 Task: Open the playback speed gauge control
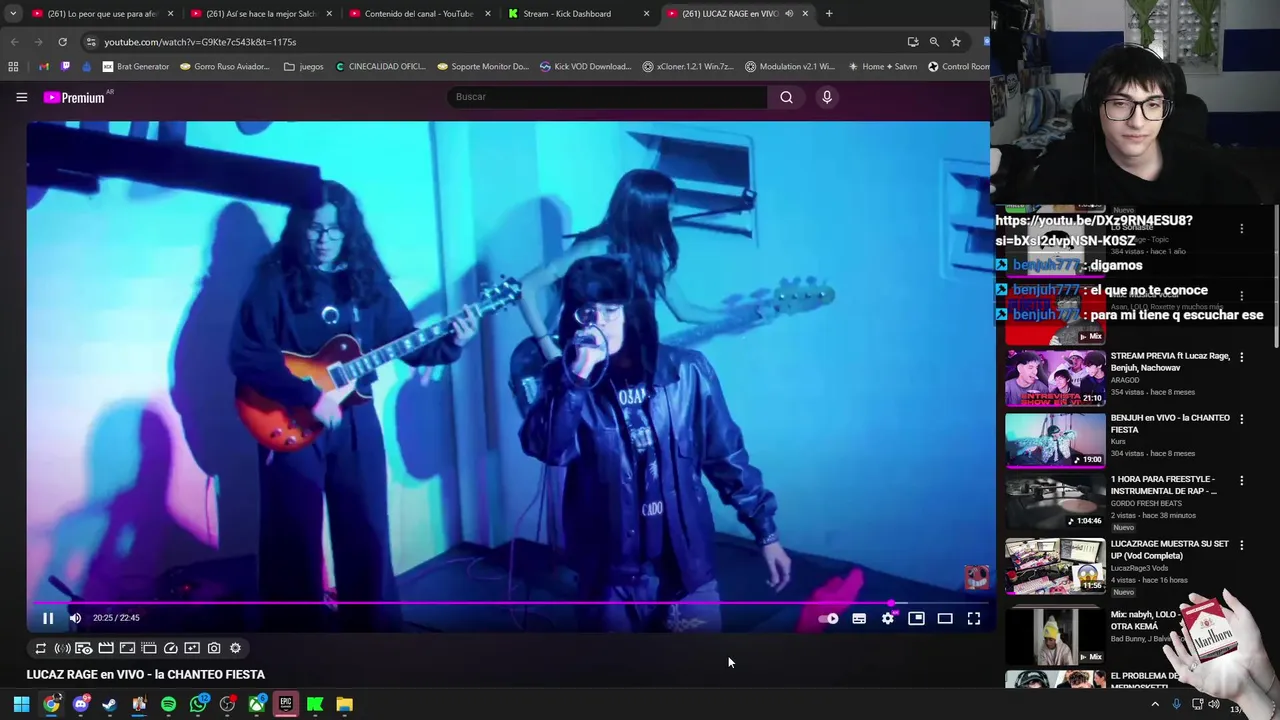[x=170, y=648]
